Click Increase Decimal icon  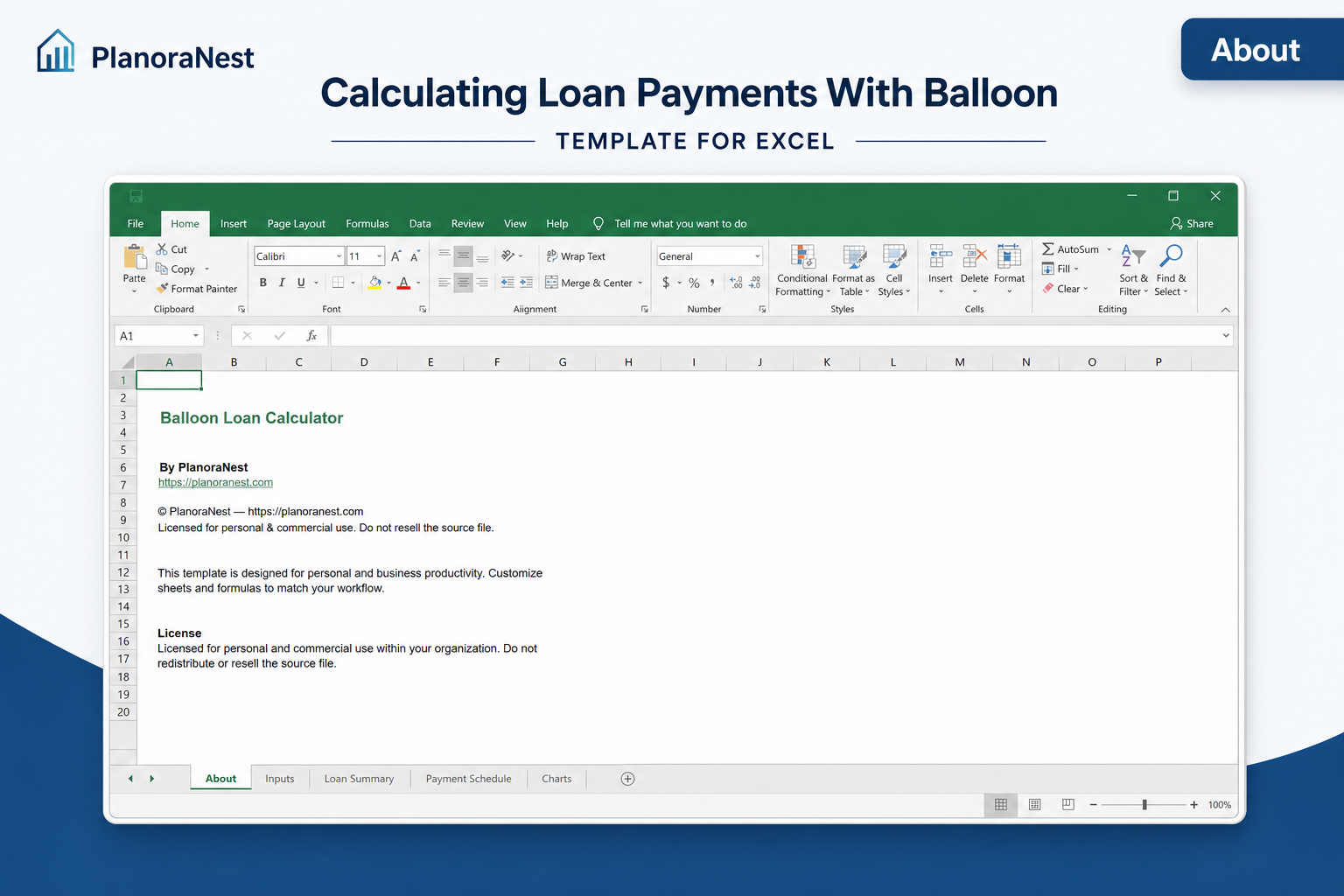coord(736,283)
